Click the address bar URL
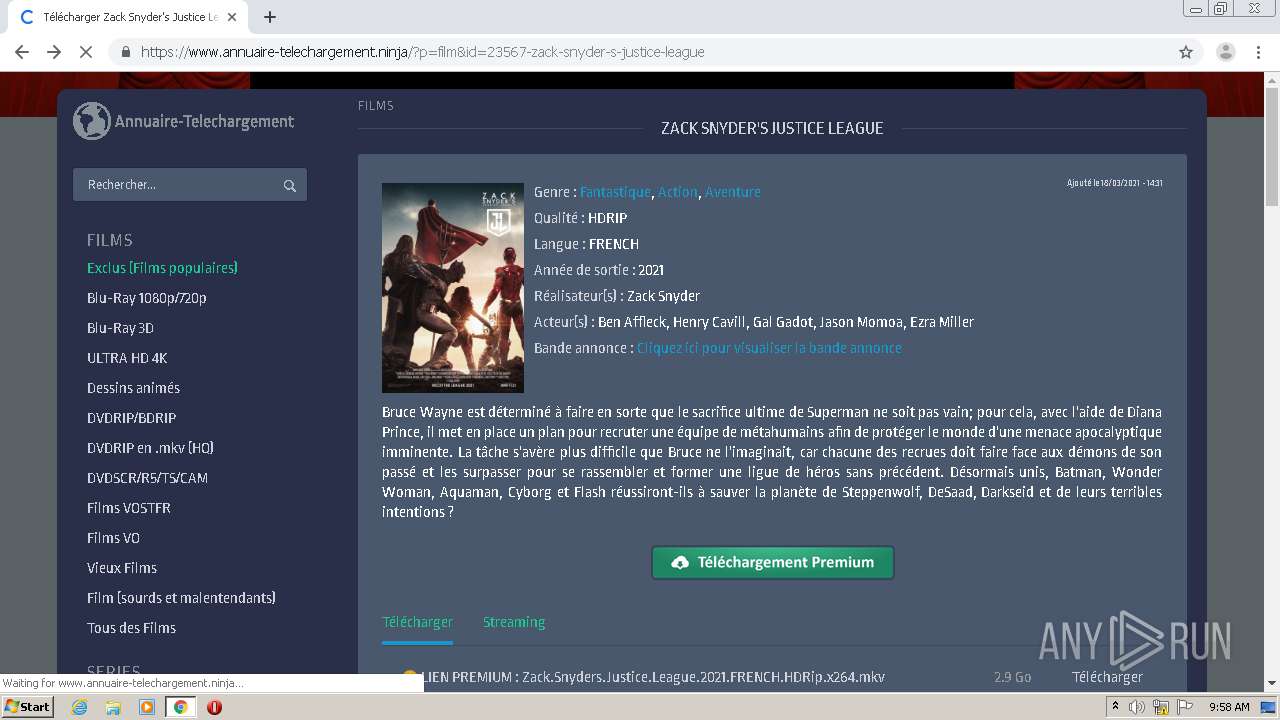Image resolution: width=1280 pixels, height=720 pixels. click(x=422, y=52)
